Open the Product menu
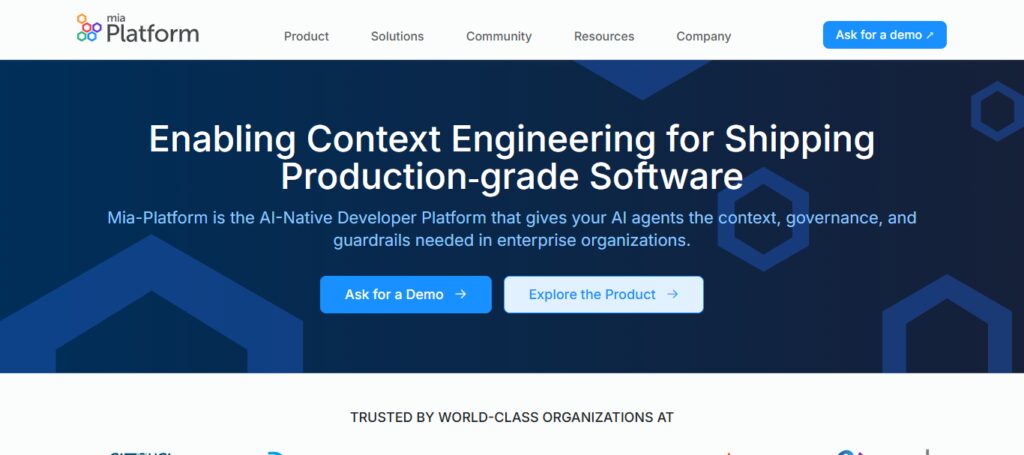Image resolution: width=1024 pixels, height=455 pixels. pos(306,37)
